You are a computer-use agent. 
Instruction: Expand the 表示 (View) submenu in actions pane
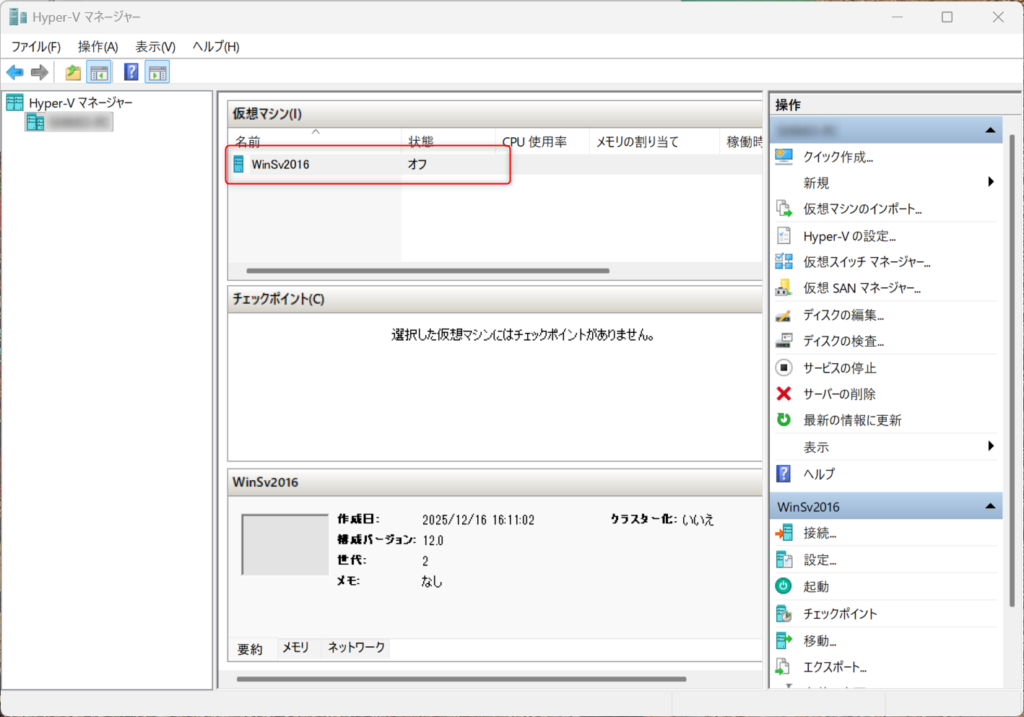pos(990,446)
